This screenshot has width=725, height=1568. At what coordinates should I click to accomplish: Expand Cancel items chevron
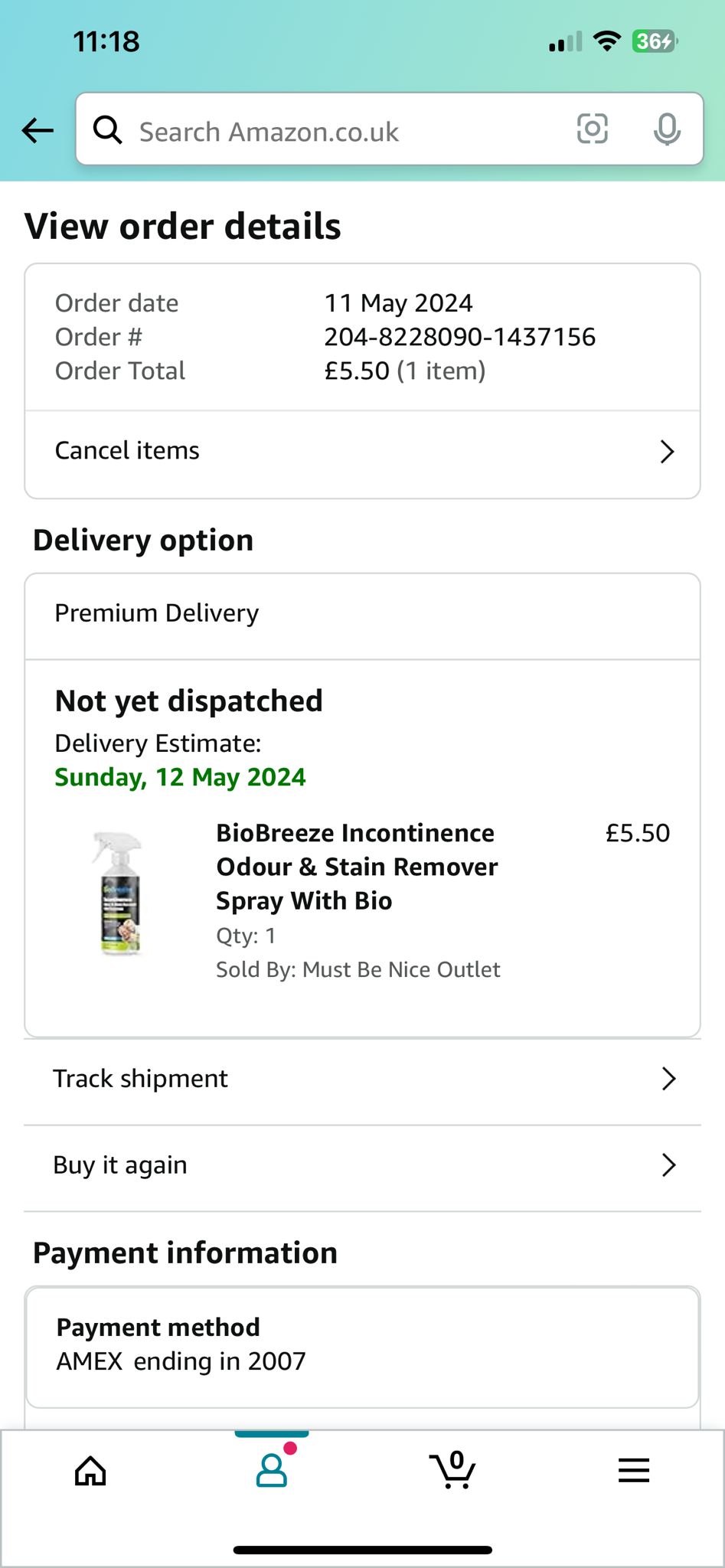pyautogui.click(x=667, y=452)
